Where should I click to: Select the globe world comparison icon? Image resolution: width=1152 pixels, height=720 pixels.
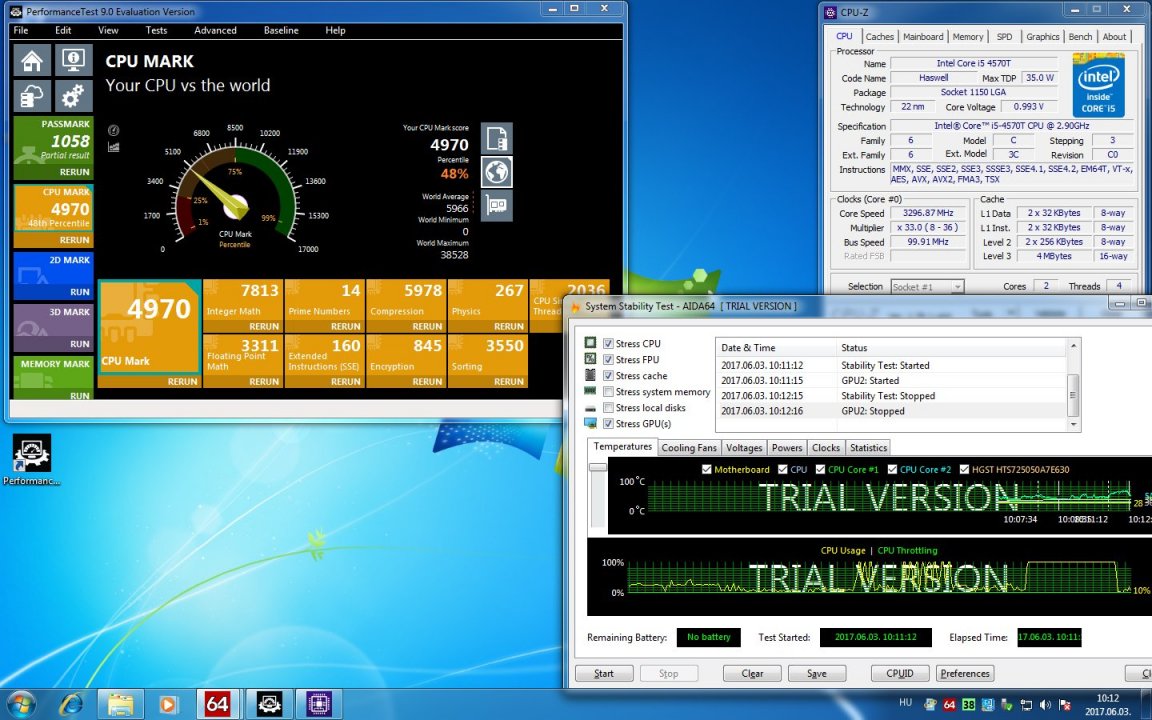[x=497, y=172]
